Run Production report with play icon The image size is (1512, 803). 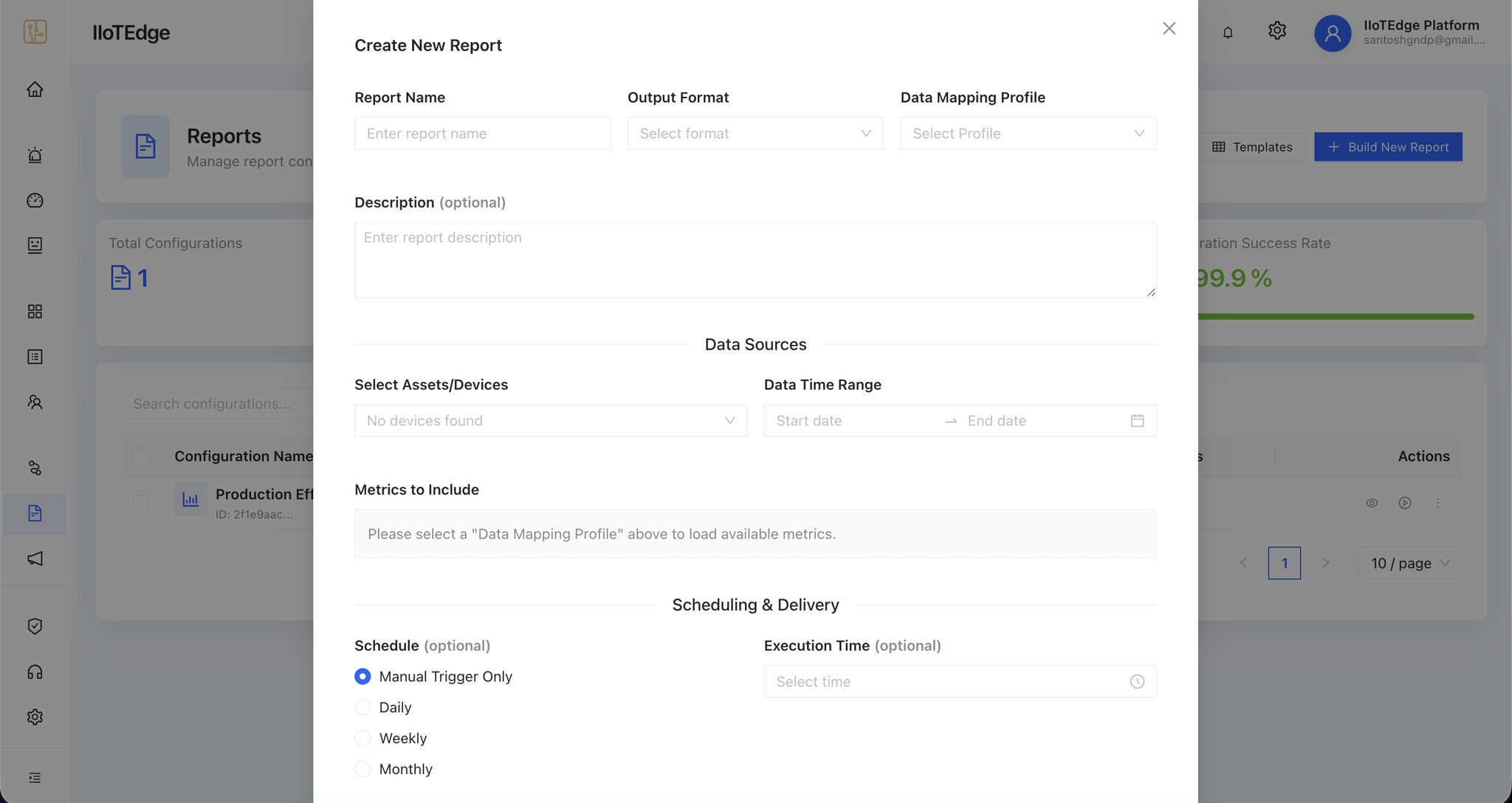(x=1405, y=503)
